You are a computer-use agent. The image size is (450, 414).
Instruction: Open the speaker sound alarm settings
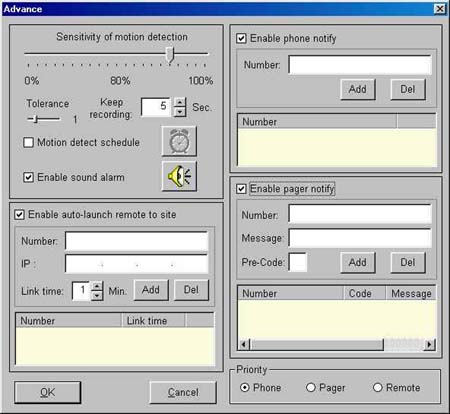click(179, 176)
